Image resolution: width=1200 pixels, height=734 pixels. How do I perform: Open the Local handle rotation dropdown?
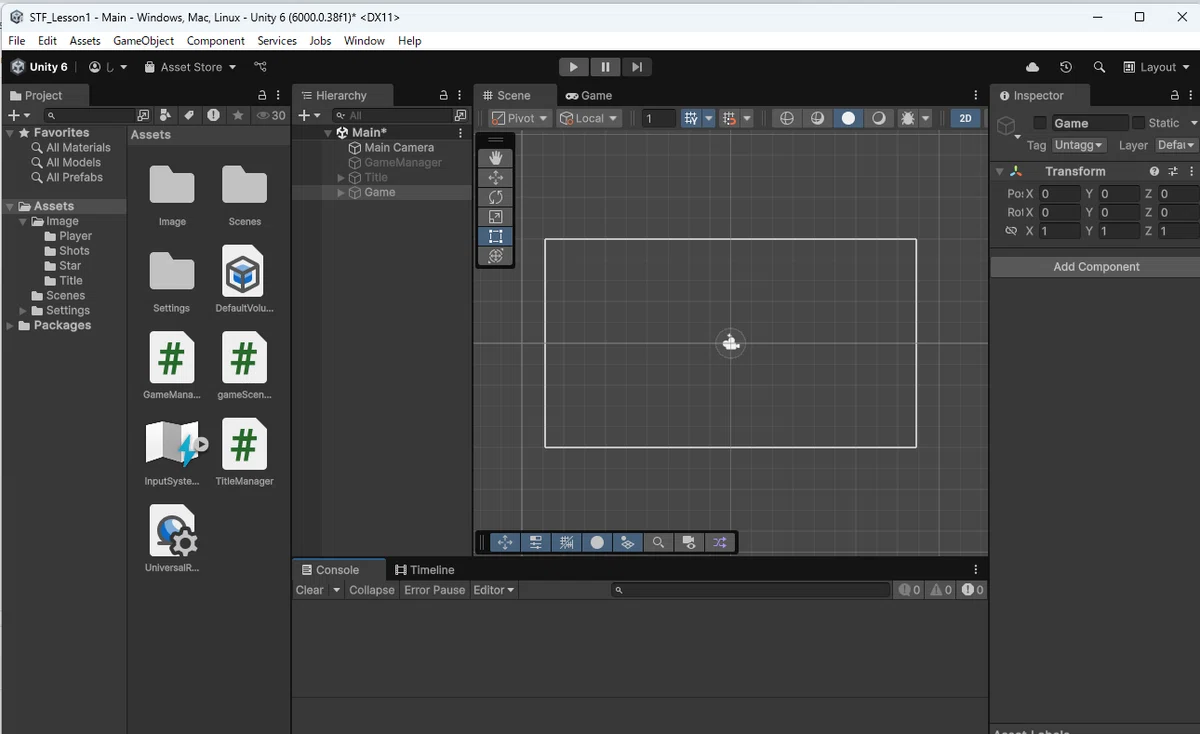589,118
